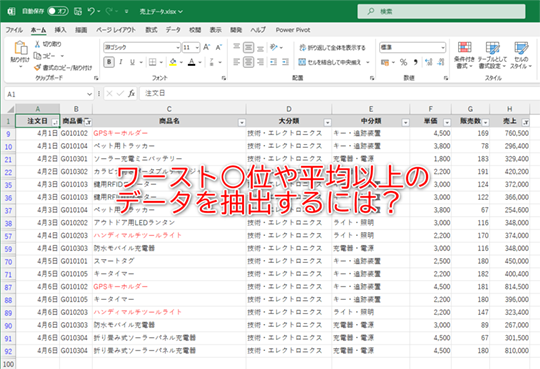Open the 大分類 column filter button
The height and width of the screenshot is (369, 540).
pos(328,122)
